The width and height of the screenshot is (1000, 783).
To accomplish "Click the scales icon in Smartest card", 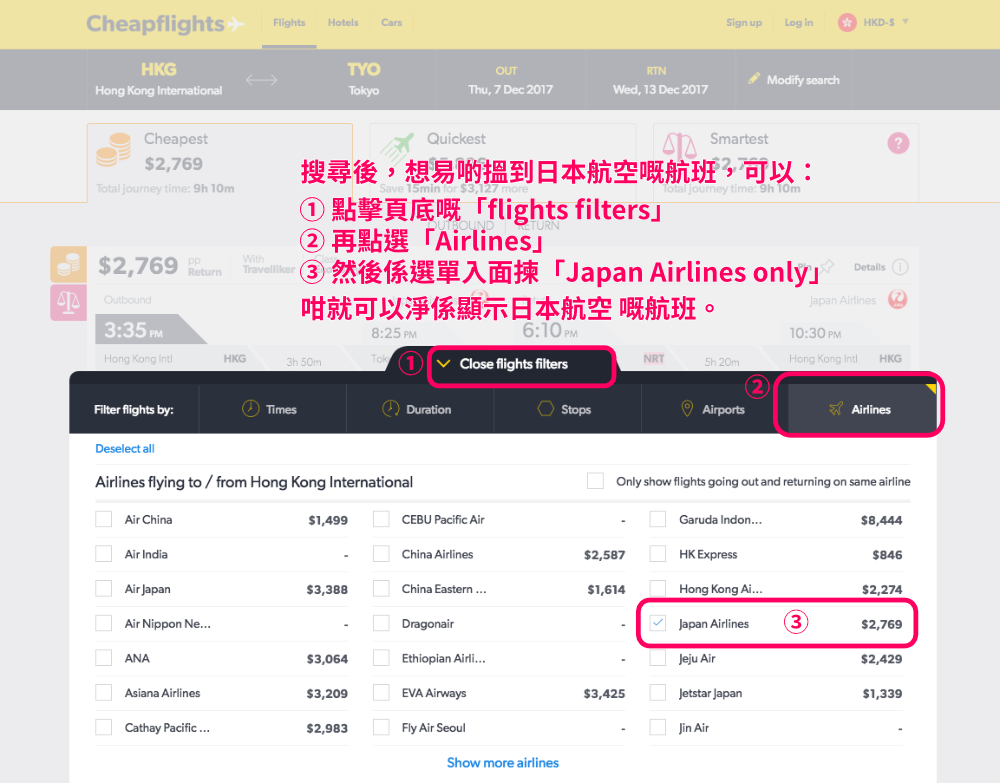I will [x=679, y=147].
